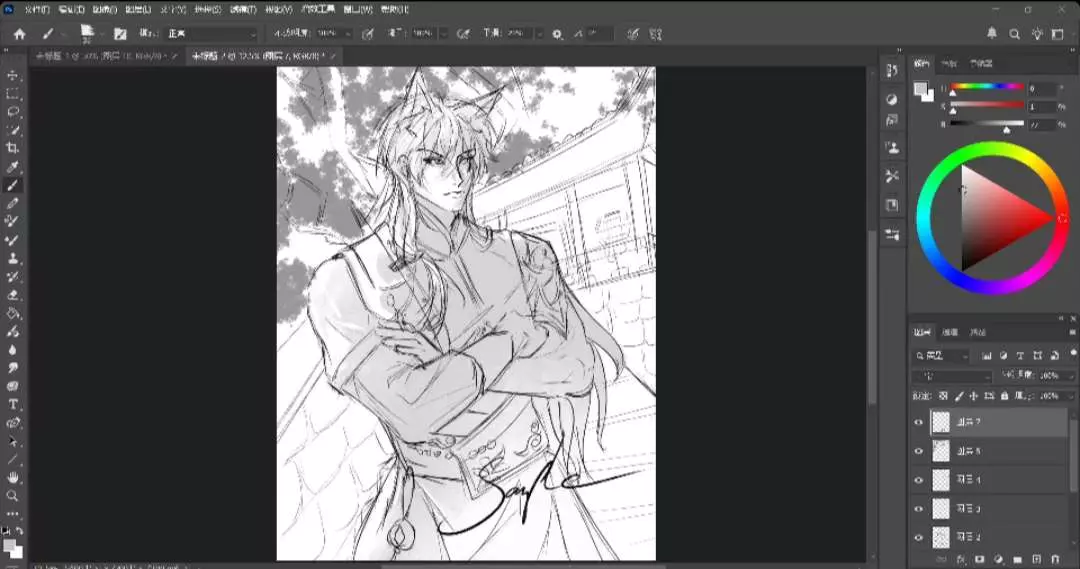
Task: Select the Zoom tool in toolbar
Action: [13, 495]
